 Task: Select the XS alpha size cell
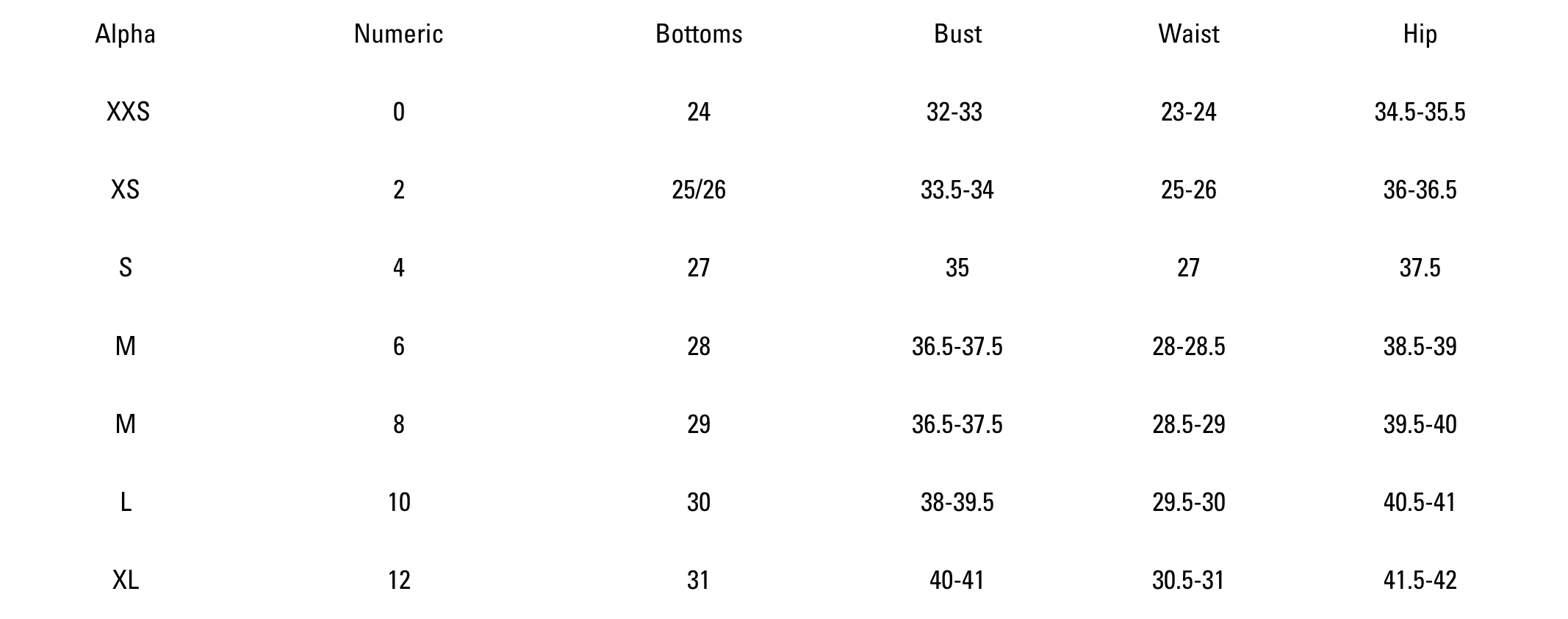pyautogui.click(x=125, y=190)
